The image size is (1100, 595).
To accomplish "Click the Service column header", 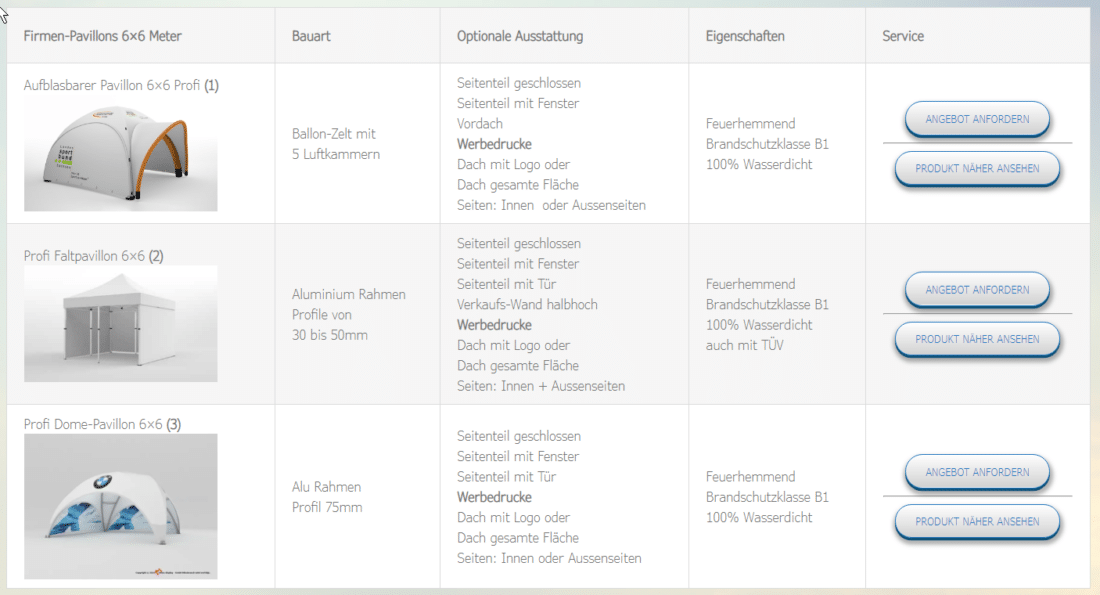I will (901, 36).
